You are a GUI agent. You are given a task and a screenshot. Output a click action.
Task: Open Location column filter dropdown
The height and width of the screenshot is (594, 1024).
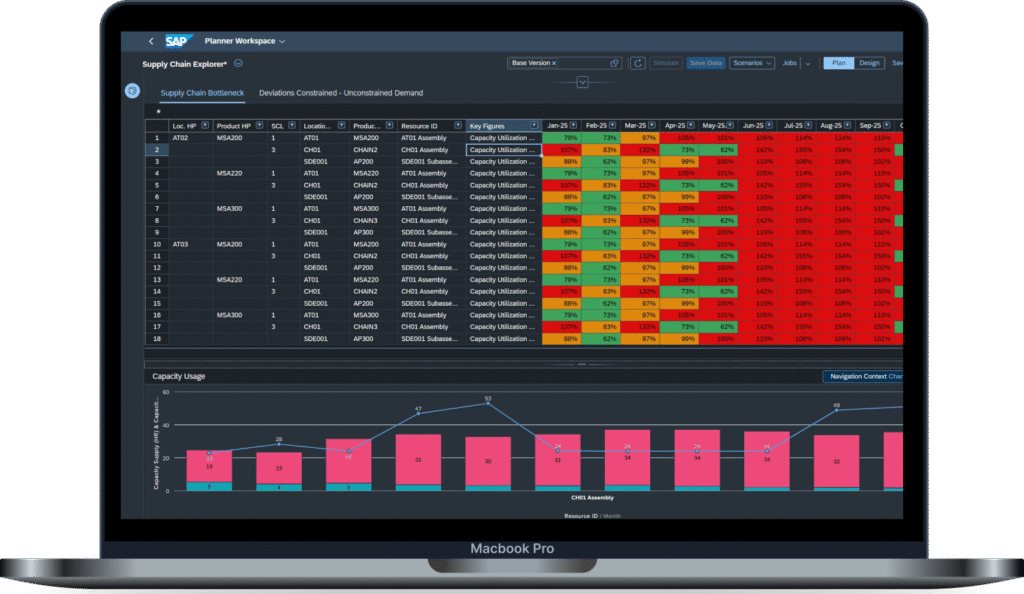[342, 125]
